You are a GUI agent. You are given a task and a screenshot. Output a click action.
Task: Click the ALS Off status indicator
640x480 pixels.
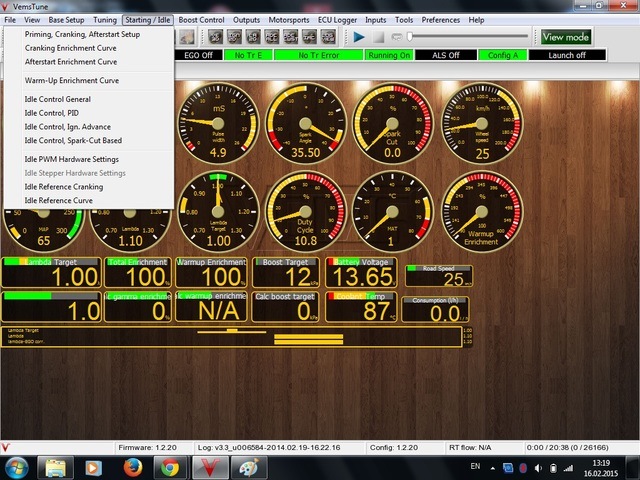pyautogui.click(x=446, y=55)
